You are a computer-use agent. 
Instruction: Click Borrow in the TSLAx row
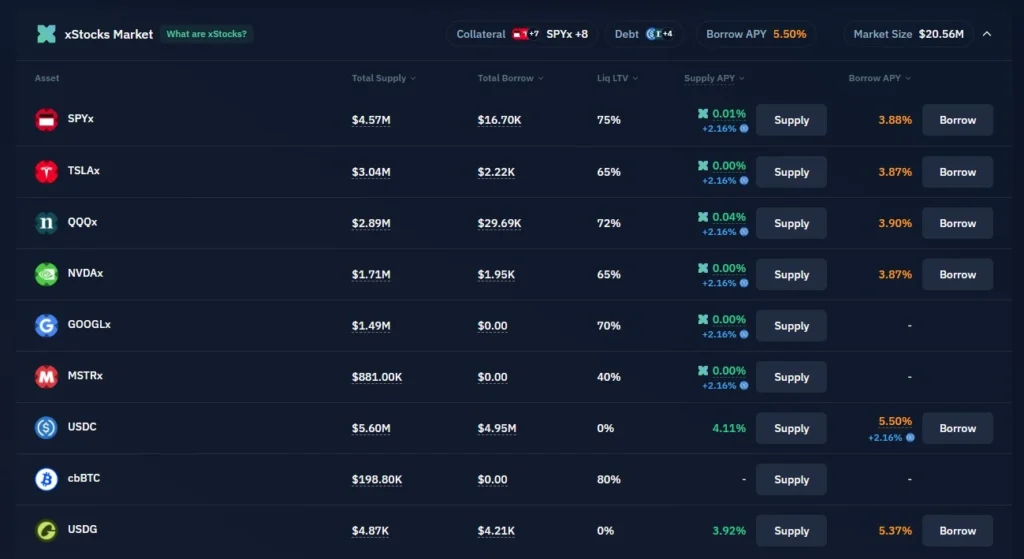[957, 172]
